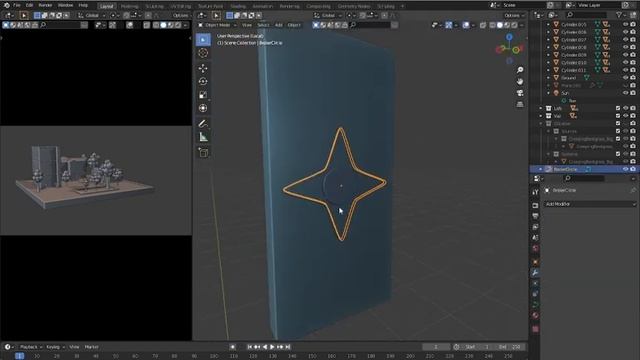Choose the Annotate tool
The height and width of the screenshot is (360, 640).
pyautogui.click(x=203, y=123)
